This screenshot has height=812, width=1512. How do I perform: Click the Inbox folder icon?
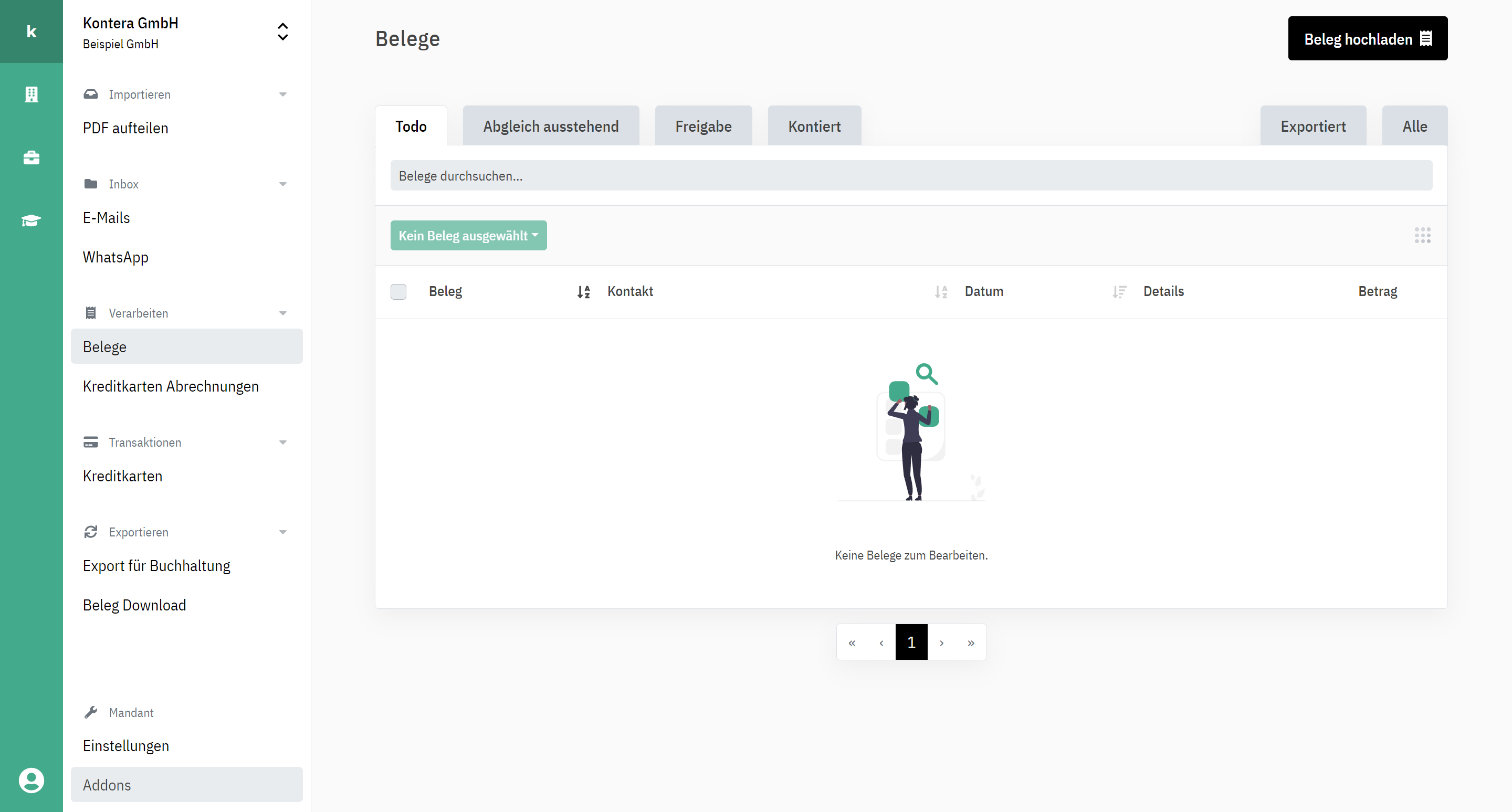90,184
